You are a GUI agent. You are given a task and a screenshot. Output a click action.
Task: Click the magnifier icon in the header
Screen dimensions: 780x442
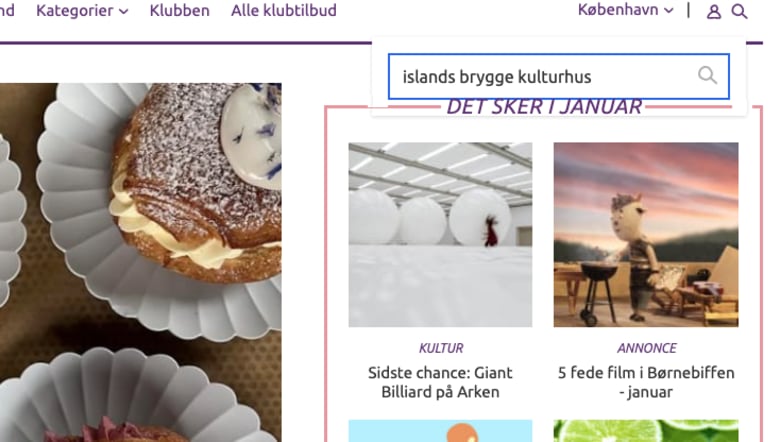tap(739, 11)
